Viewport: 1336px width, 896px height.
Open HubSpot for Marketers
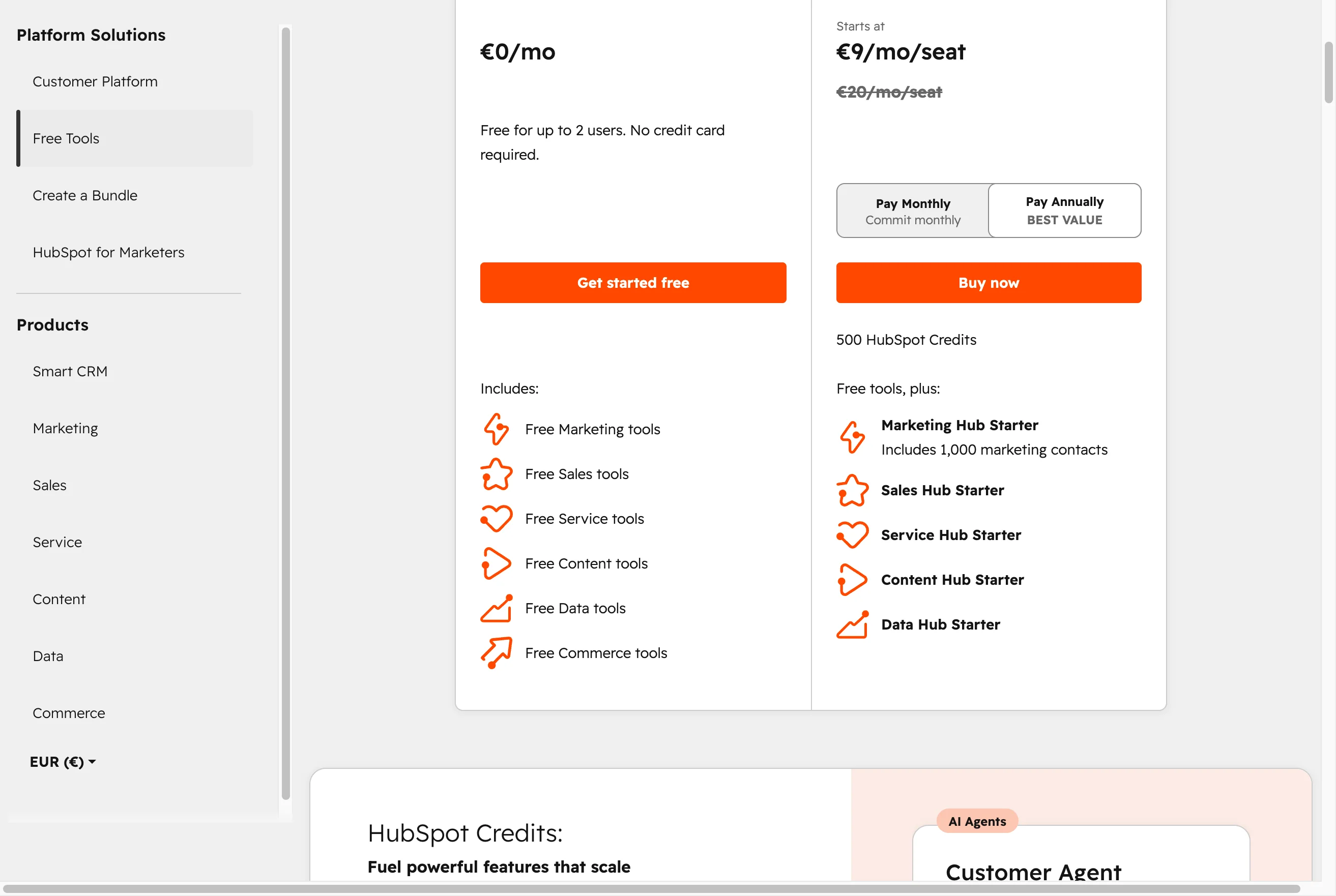point(108,253)
